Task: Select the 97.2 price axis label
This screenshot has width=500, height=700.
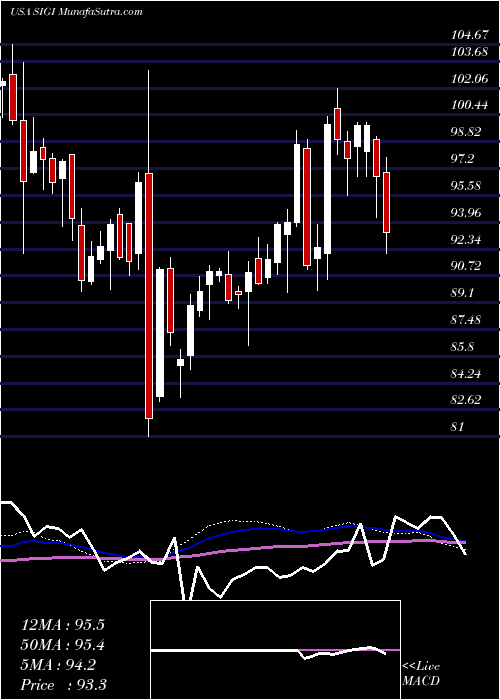Action: tap(463, 159)
